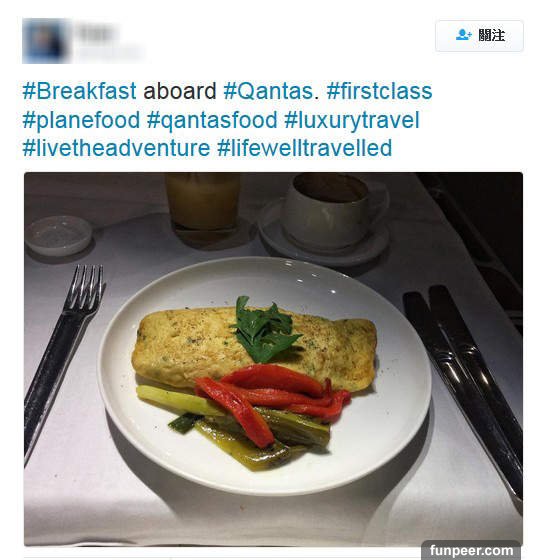Click the fork in the photo
Screen dimensions: 541x560
(x=62, y=361)
